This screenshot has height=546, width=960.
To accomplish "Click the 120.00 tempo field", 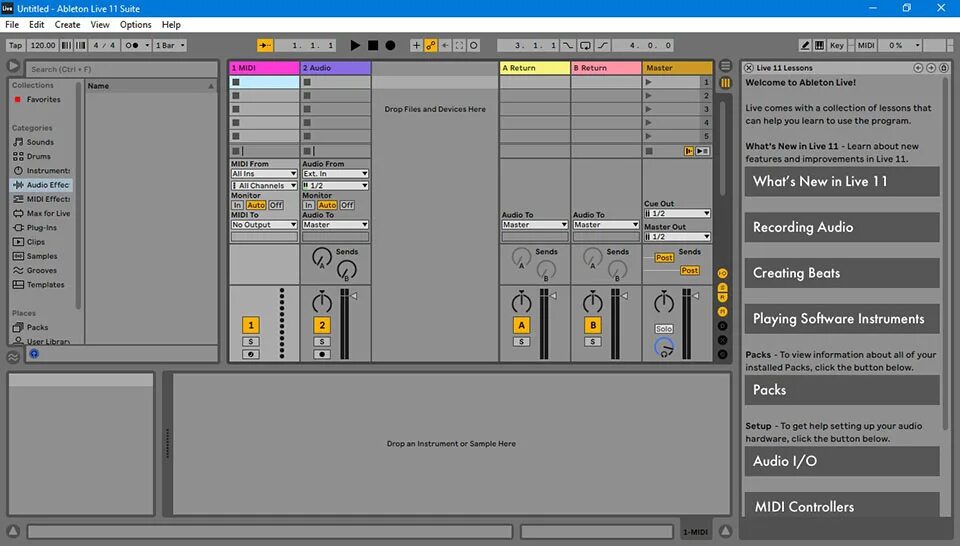I will (x=42, y=45).
